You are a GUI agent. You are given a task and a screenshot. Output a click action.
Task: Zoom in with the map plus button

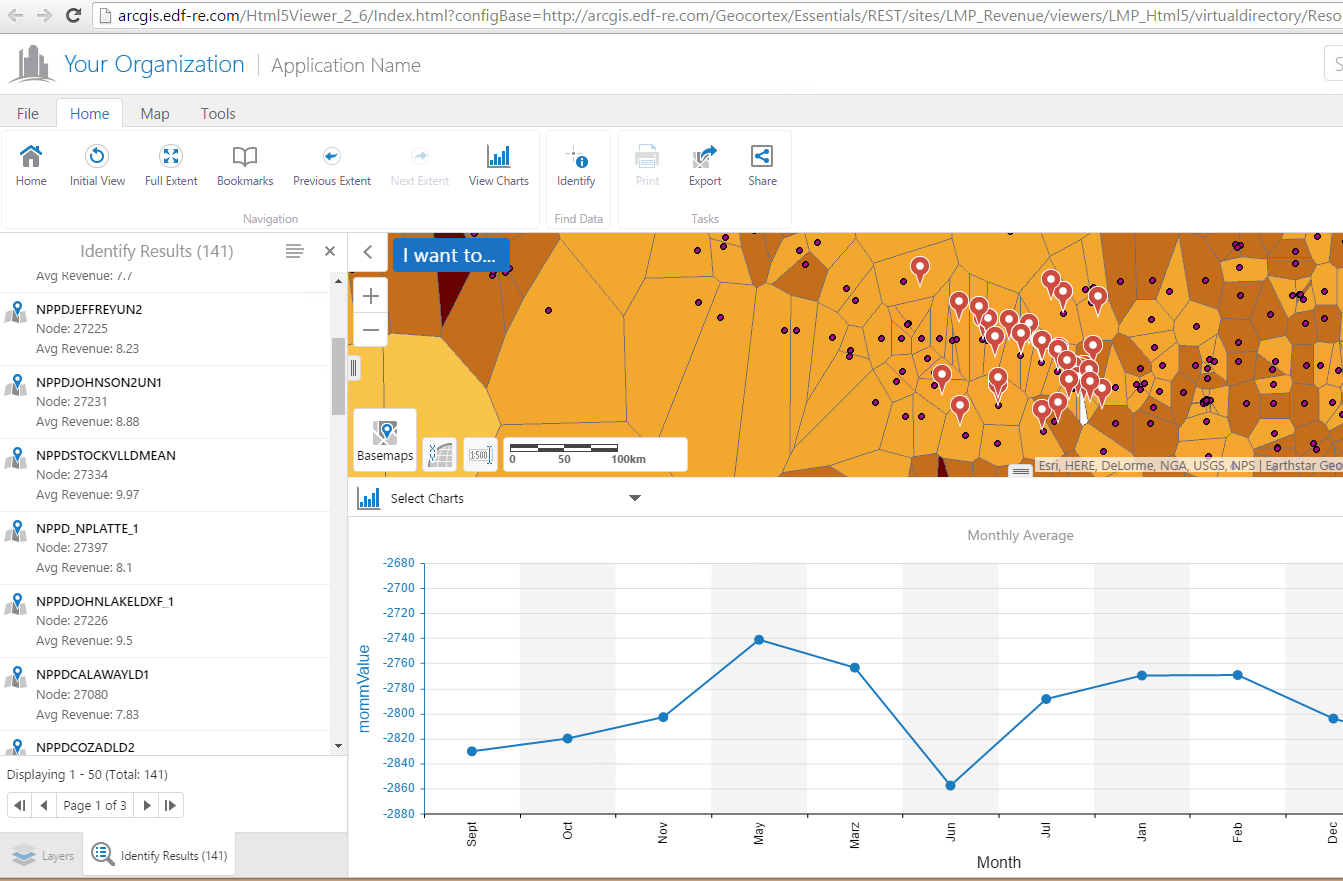tap(371, 296)
